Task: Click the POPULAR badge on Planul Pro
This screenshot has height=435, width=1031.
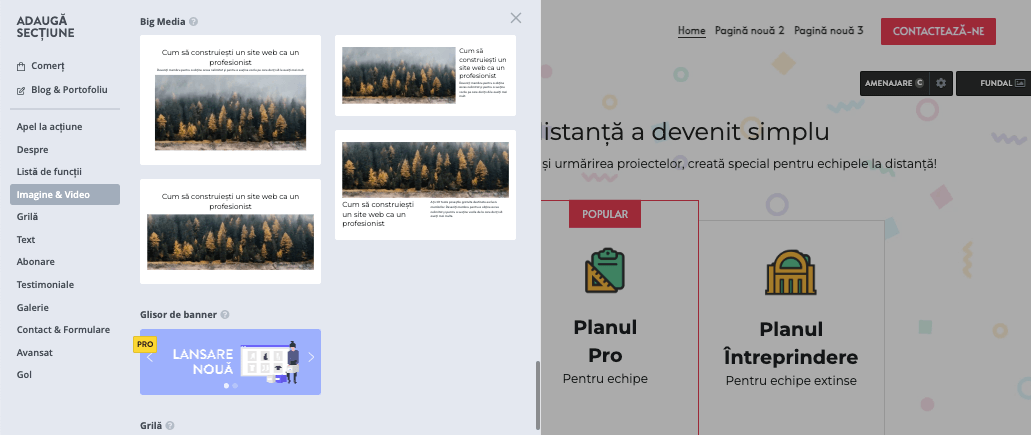Action: (x=605, y=214)
